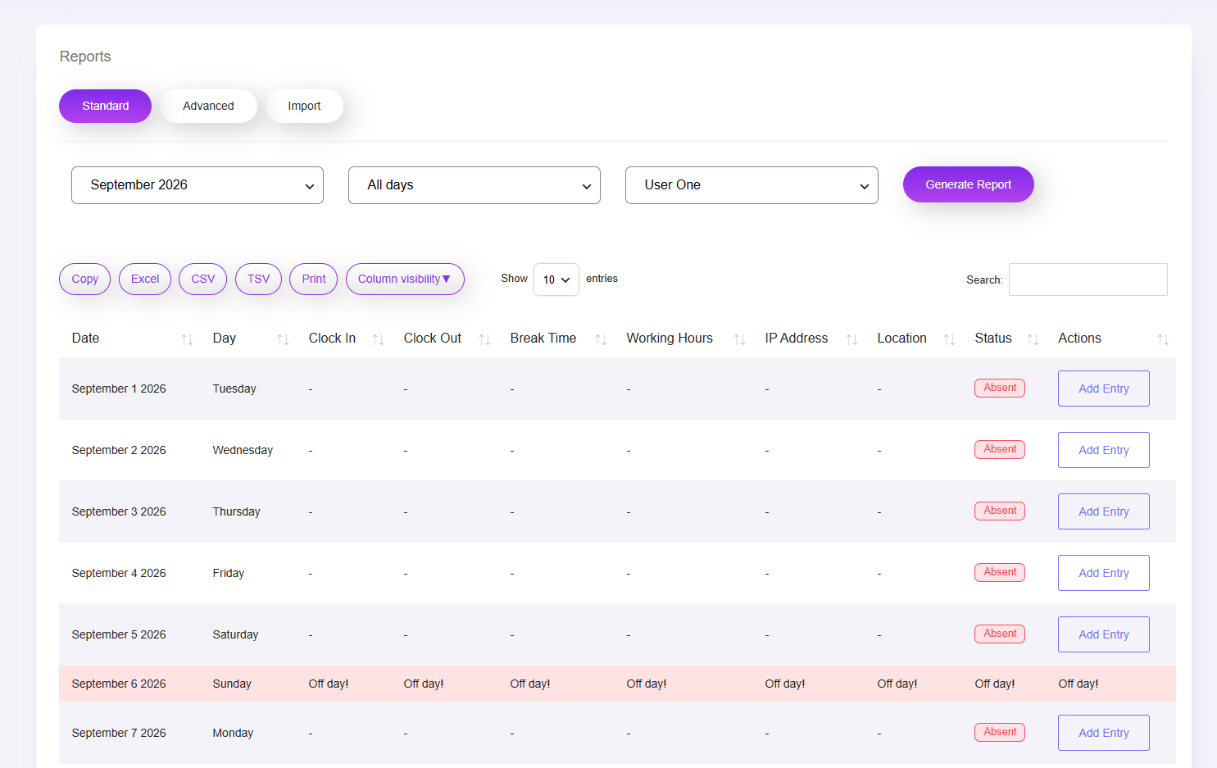
Task: Sort by IP Address column arrows
Action: (x=851, y=339)
